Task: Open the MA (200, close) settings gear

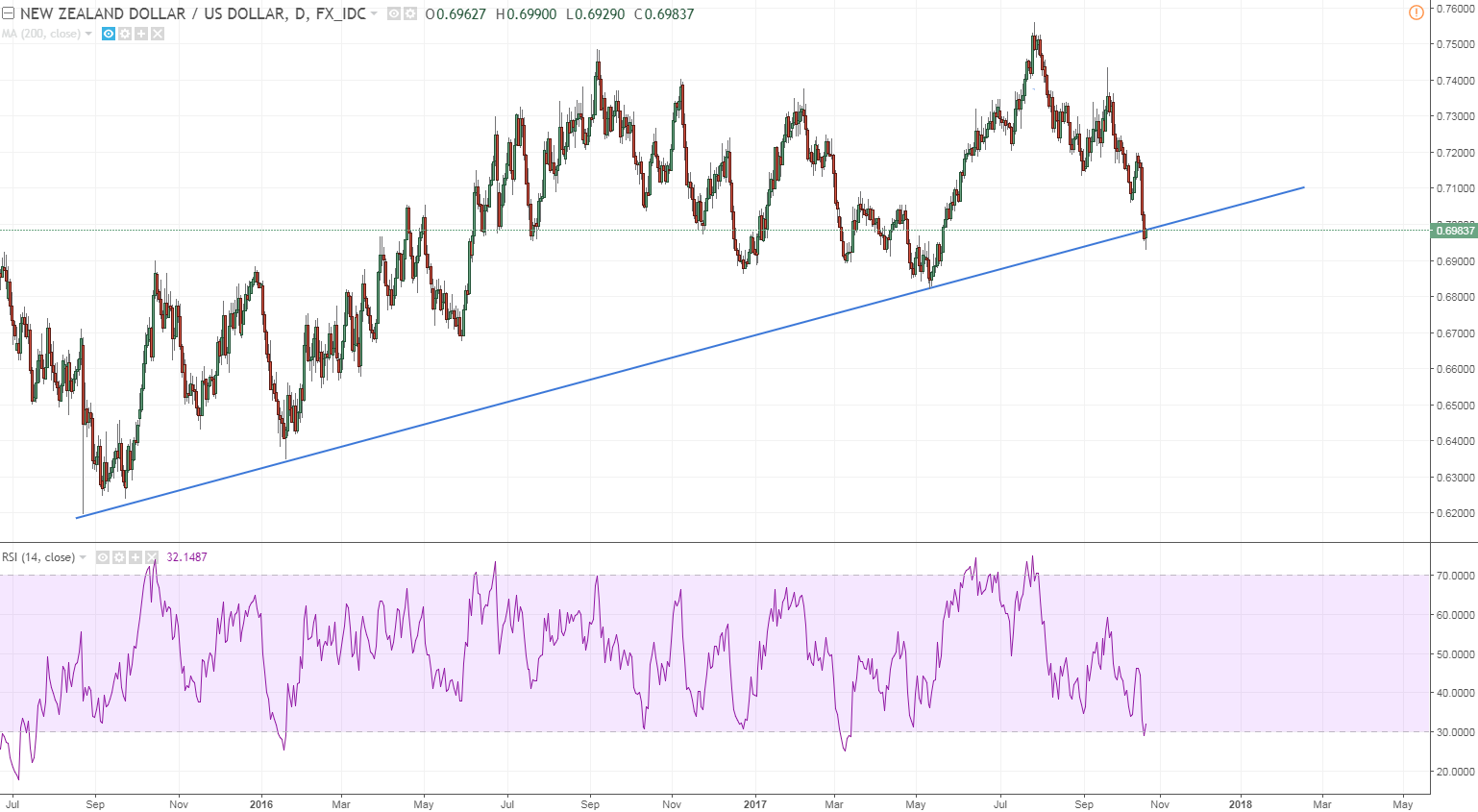Action: [x=125, y=34]
